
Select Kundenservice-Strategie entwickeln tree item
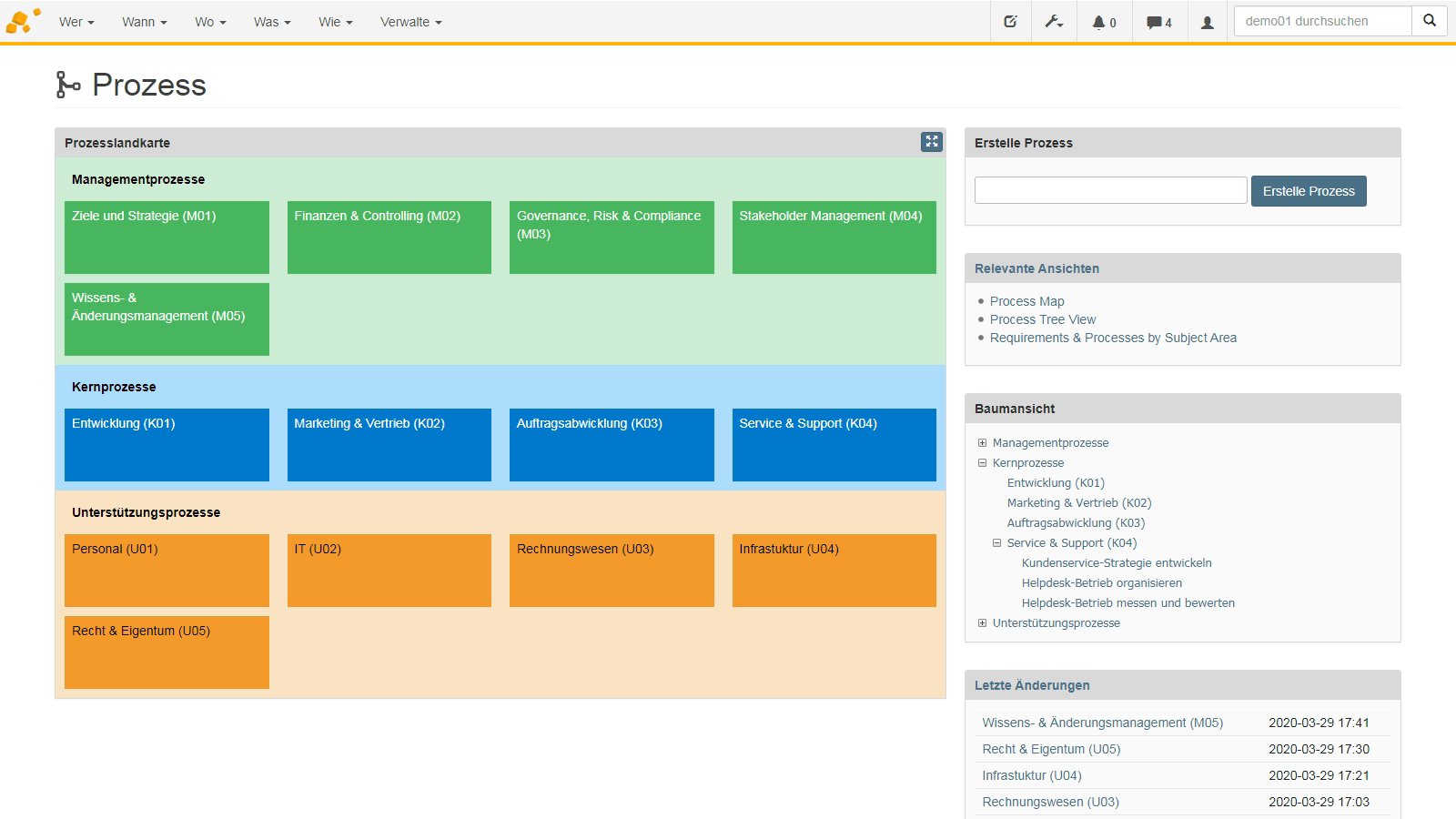click(x=1117, y=563)
